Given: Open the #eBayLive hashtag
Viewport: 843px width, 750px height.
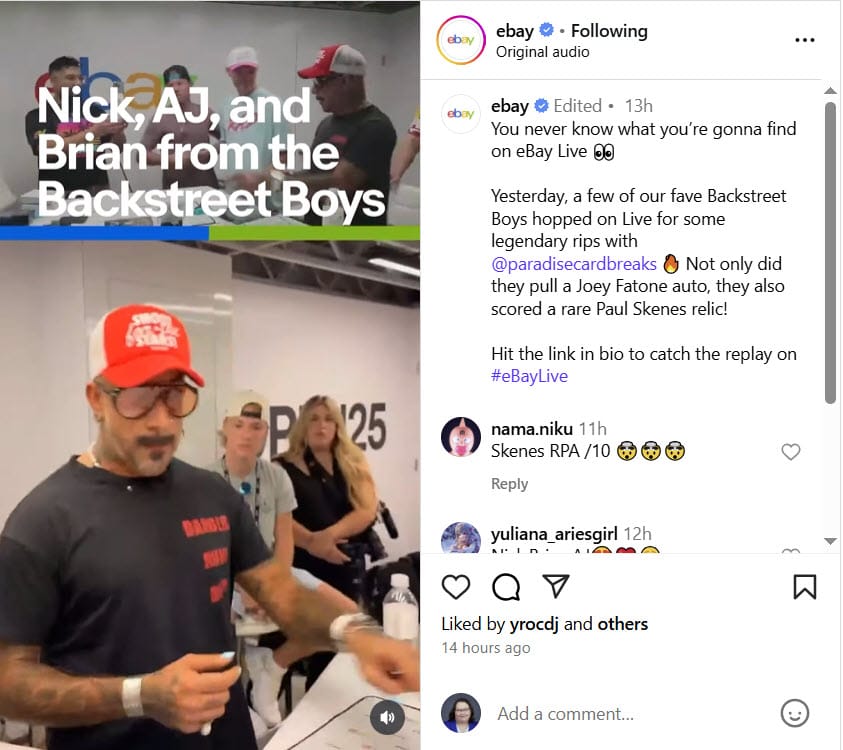Looking at the screenshot, I should tap(529, 376).
